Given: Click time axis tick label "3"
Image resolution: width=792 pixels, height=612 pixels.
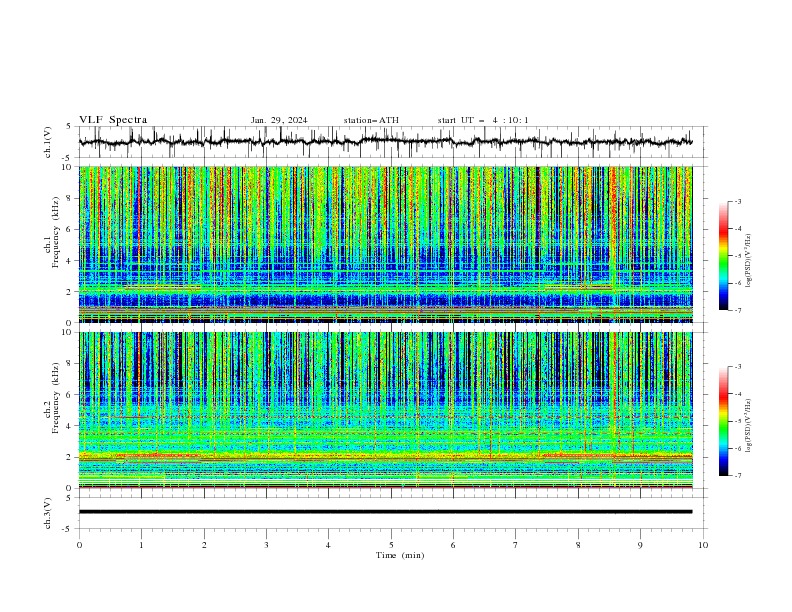Looking at the screenshot, I should click(x=266, y=545).
